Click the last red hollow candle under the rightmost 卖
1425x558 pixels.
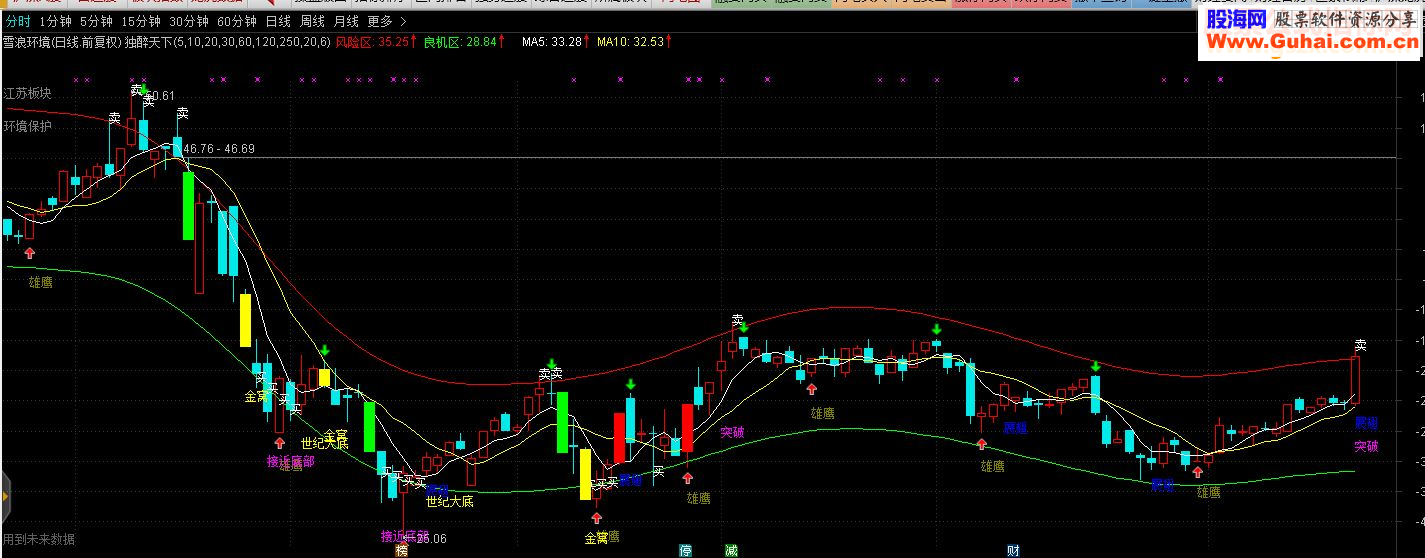tap(1355, 381)
